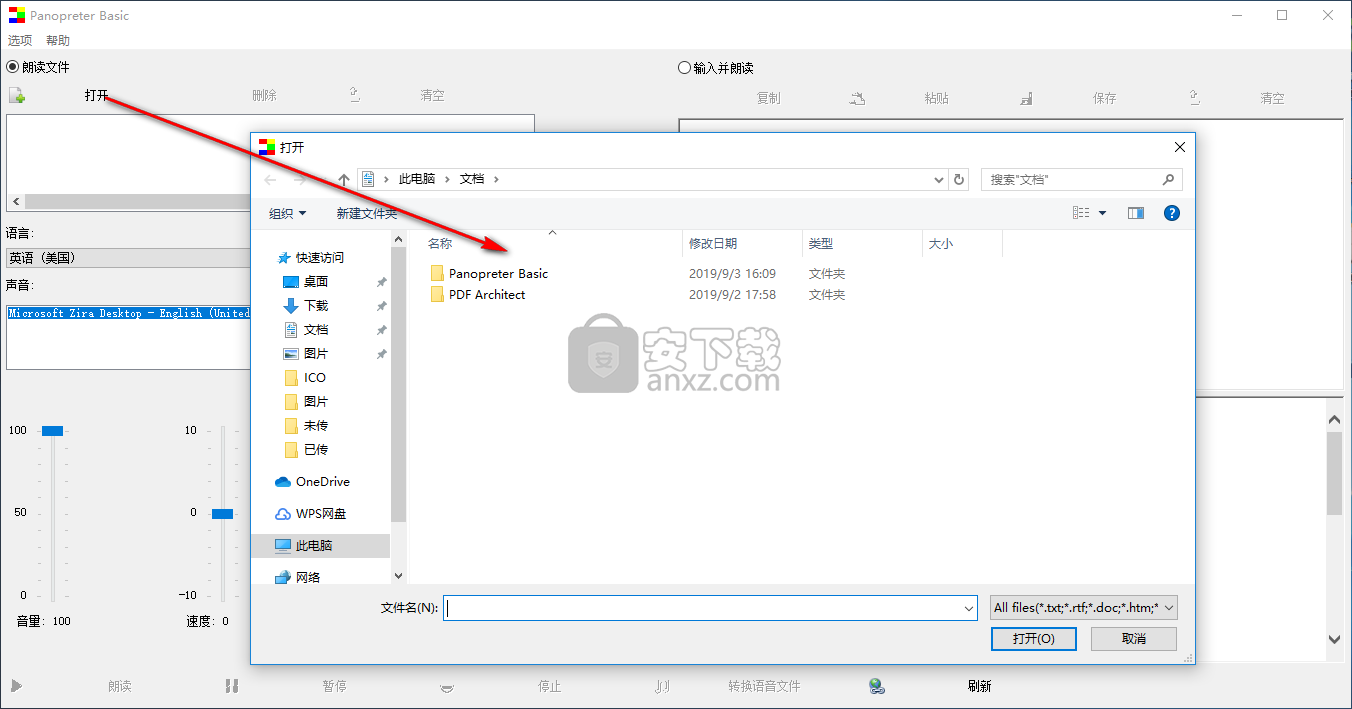Open the 选项 menu
1352x709 pixels.
tap(20, 41)
